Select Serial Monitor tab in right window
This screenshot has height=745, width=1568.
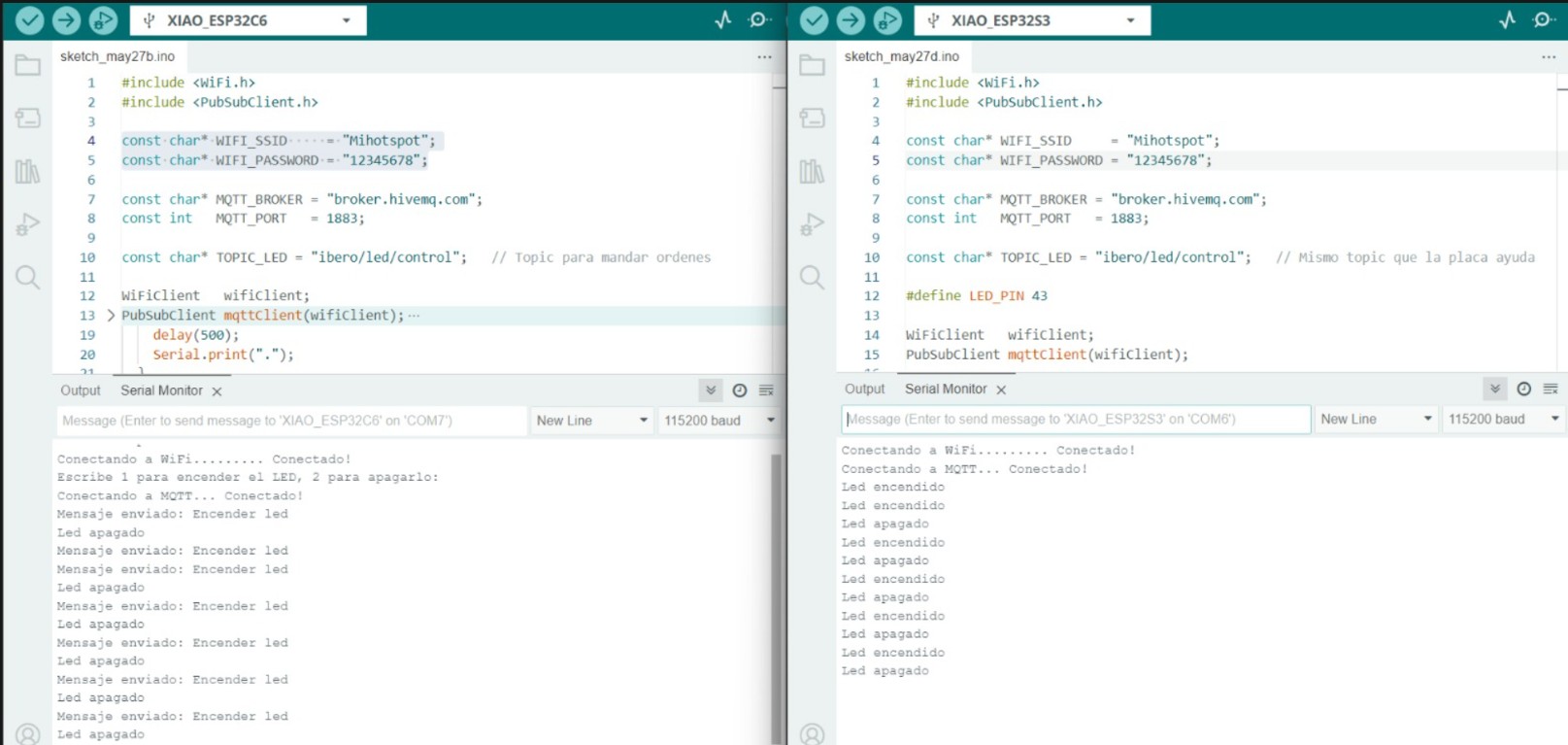[946, 389]
